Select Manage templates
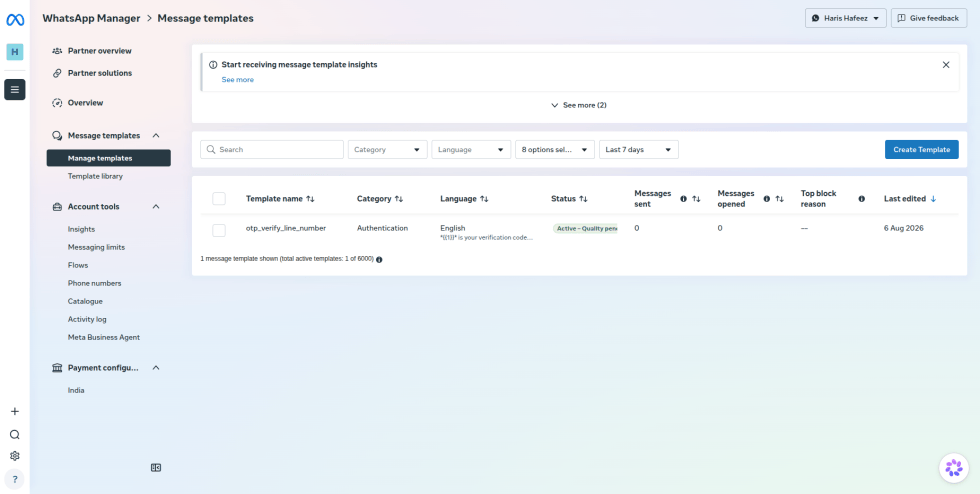This screenshot has width=980, height=494. pyautogui.click(x=109, y=158)
